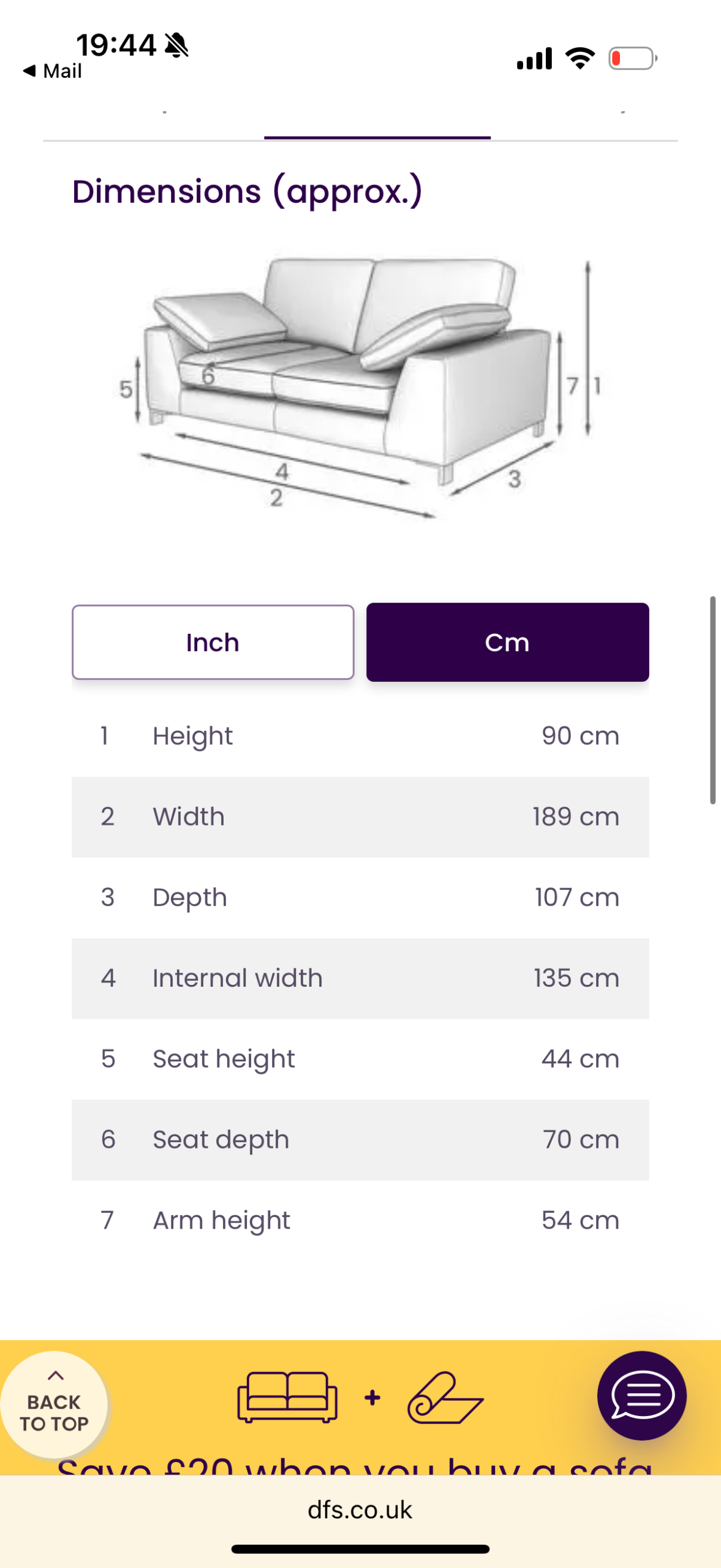Tap the Dimensions (approx.) heading
Screen dimensions: 721x1568
(247, 191)
